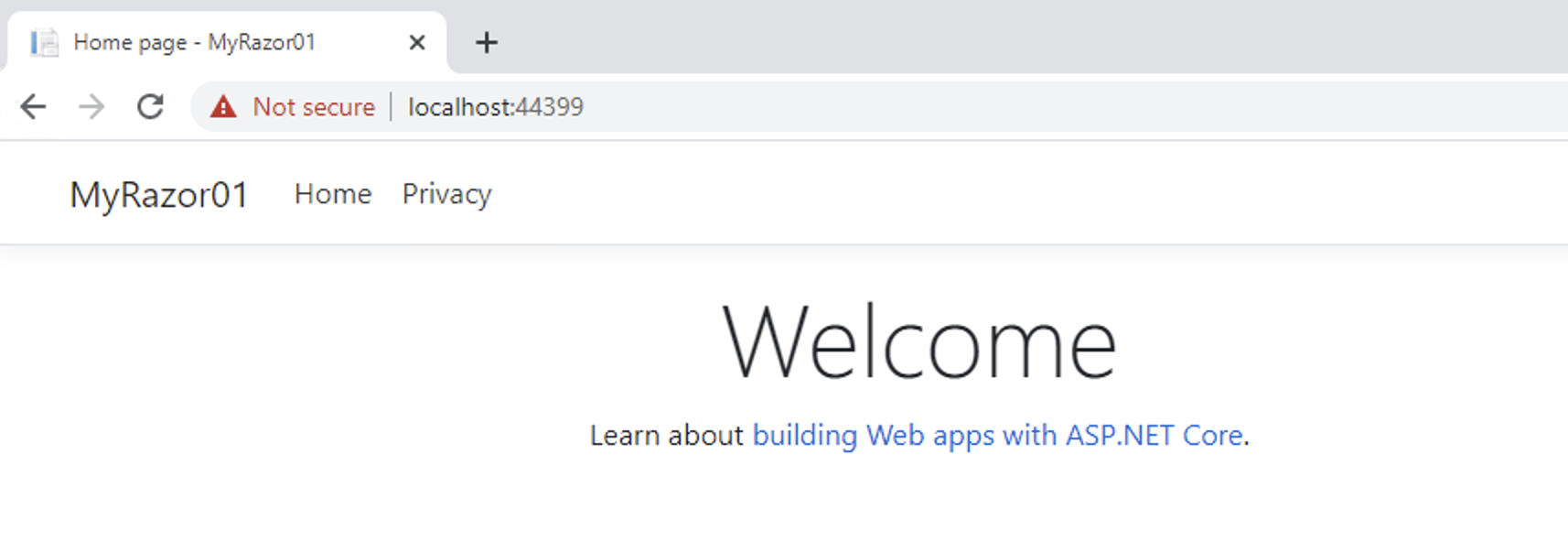The width and height of the screenshot is (1568, 551).
Task: Click the "Not secure" label
Action: [x=313, y=107]
